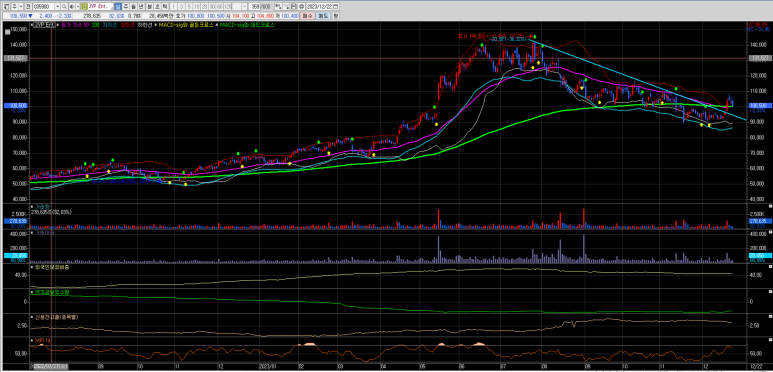Click the date field 2023/12/22
This screenshot has height=372, width=773.
pyautogui.click(x=318, y=6)
